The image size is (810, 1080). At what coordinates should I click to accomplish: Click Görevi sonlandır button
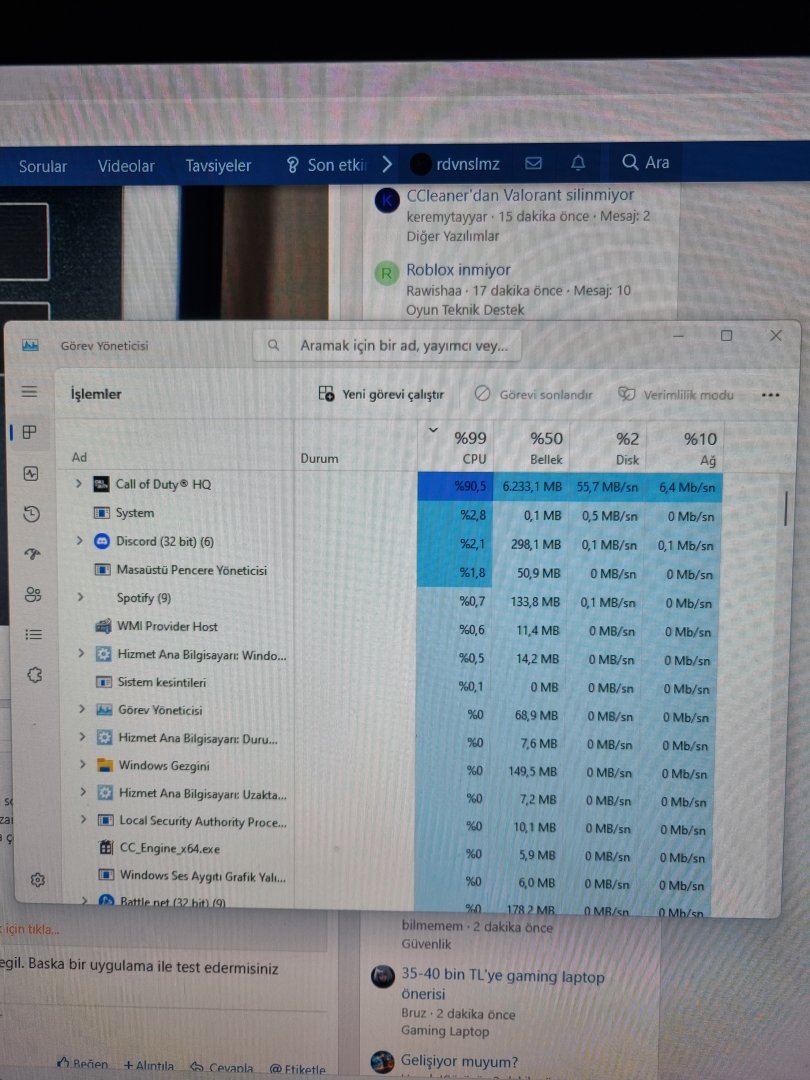tap(534, 395)
